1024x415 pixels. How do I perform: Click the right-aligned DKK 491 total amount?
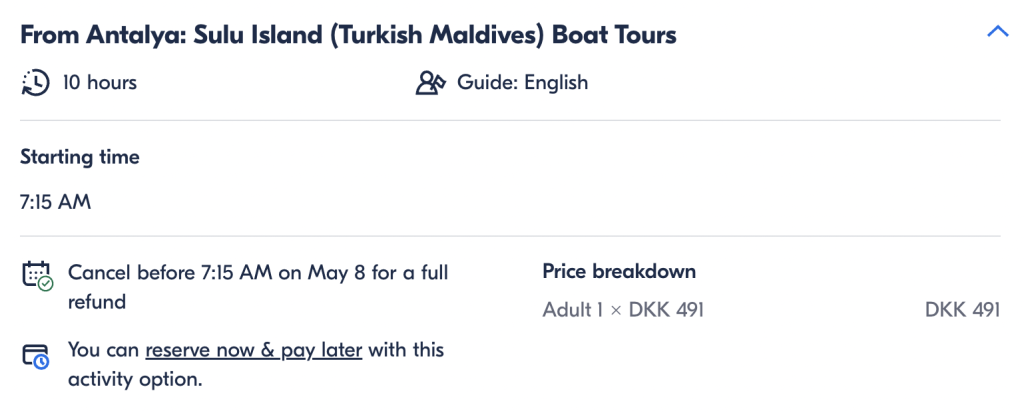click(x=963, y=310)
